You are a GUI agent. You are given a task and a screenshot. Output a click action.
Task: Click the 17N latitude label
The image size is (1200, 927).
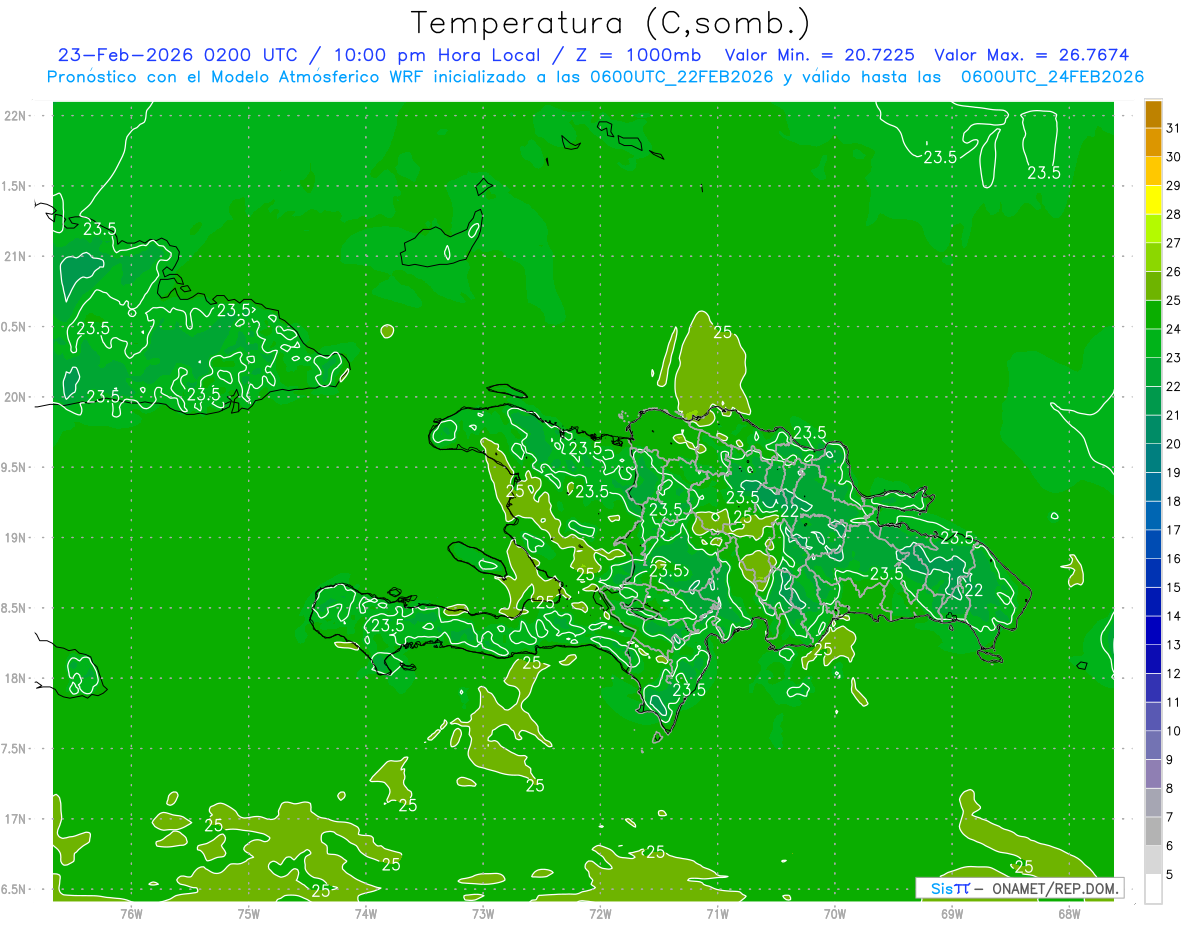coord(17,819)
